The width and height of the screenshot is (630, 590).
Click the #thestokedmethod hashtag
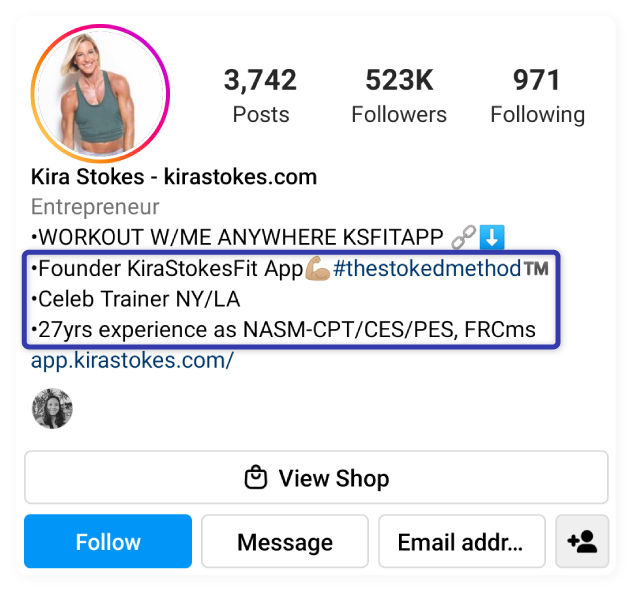tap(427, 269)
